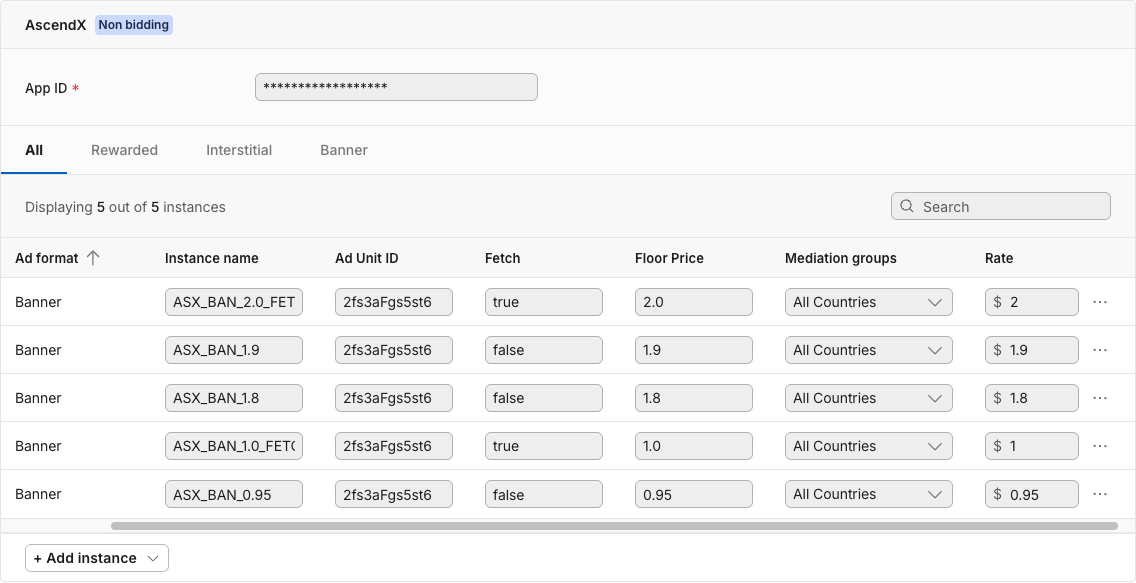Screen dimensions: 1136x583
Task: Click Floor Price field with value 2.0
Action: click(x=693, y=302)
